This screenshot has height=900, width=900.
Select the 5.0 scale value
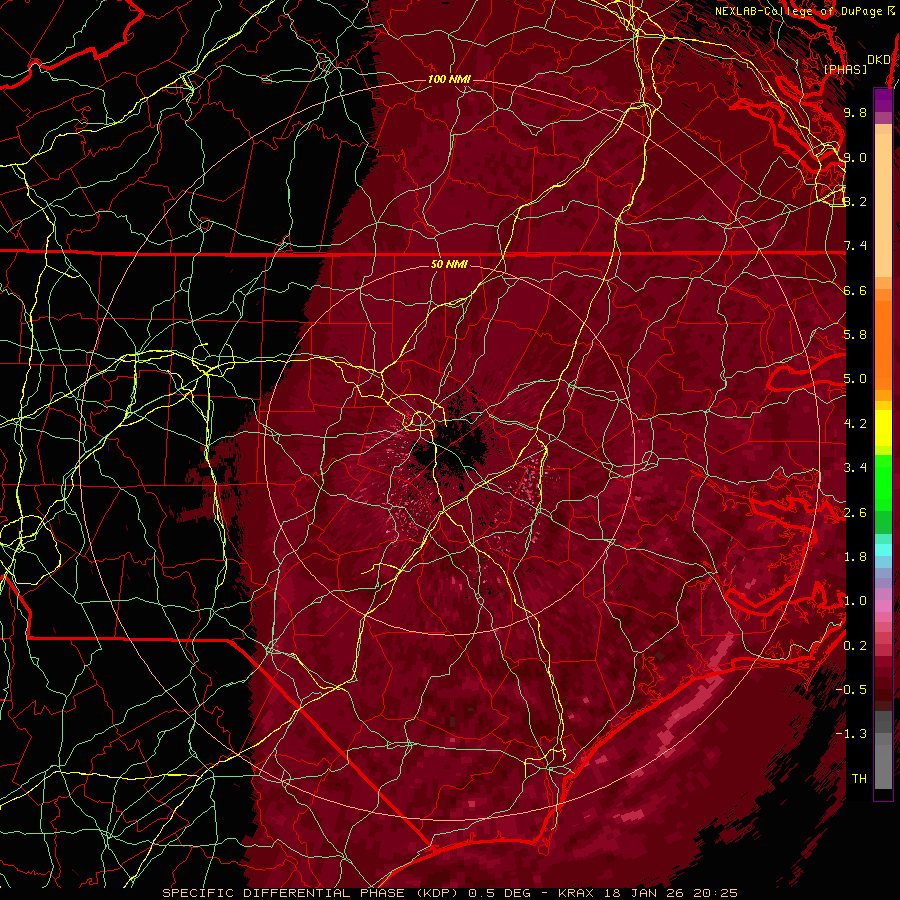pos(855,379)
